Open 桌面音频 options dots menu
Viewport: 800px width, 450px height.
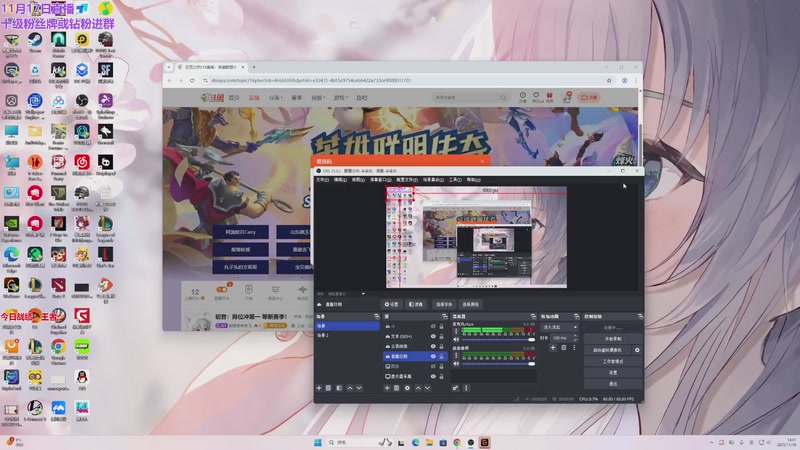tap(456, 356)
